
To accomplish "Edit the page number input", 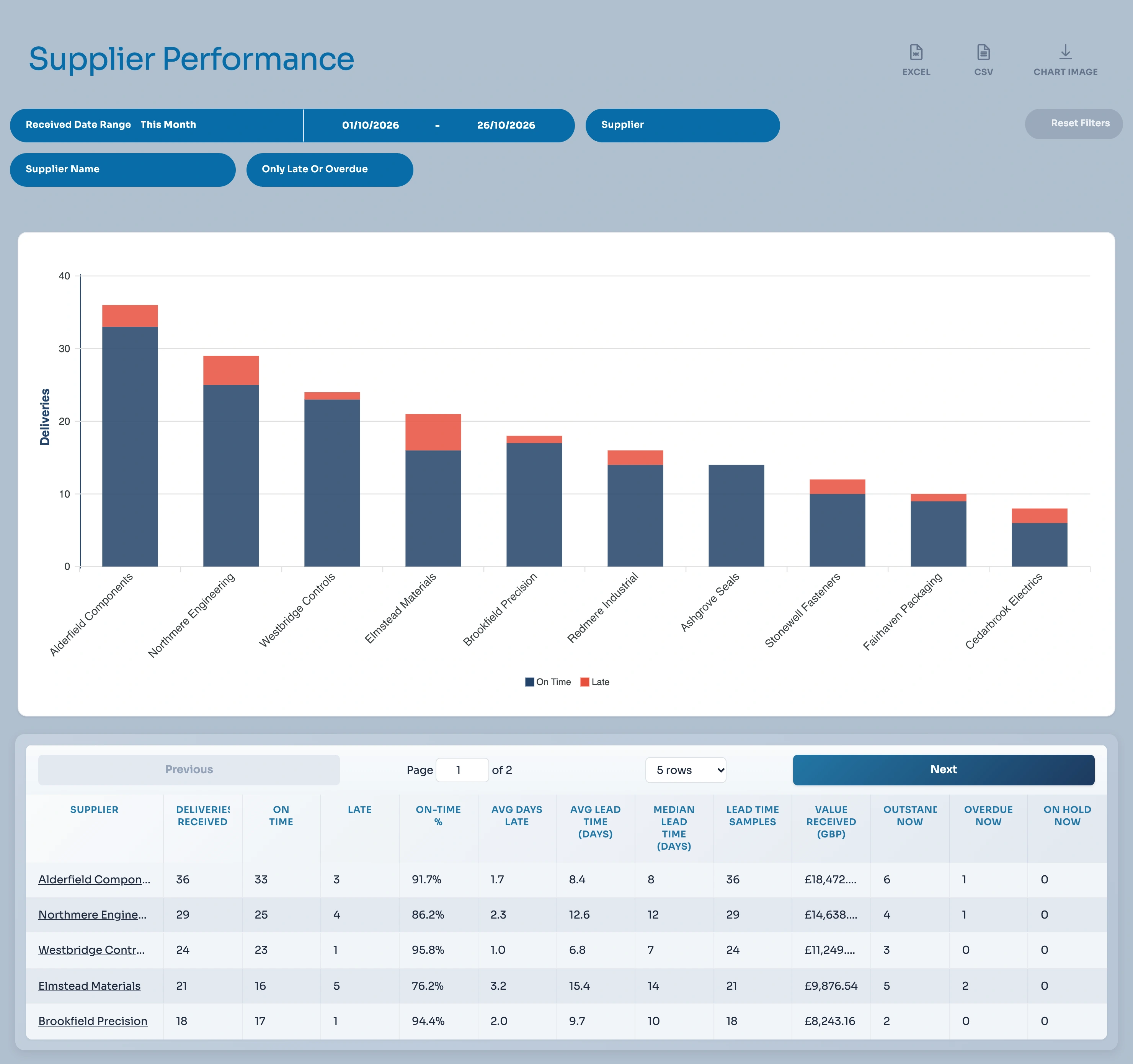I will 462,770.
